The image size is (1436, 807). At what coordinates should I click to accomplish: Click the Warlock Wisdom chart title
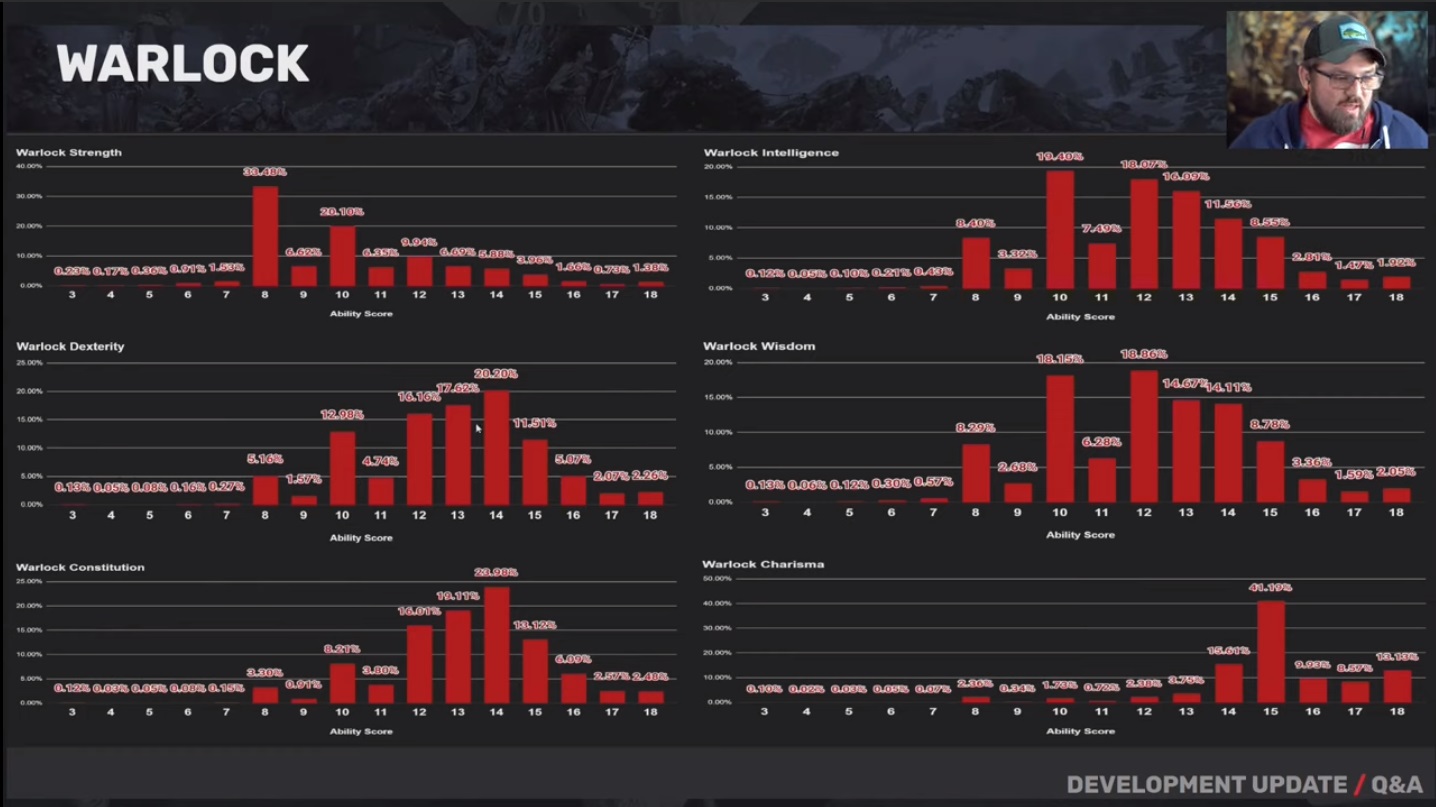point(759,346)
